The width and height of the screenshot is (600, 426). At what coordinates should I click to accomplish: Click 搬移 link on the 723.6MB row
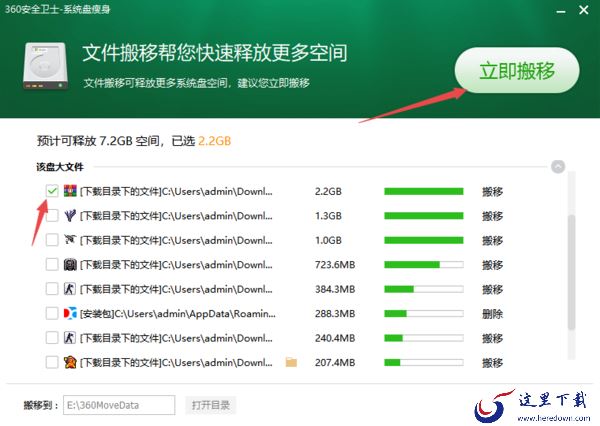point(492,265)
